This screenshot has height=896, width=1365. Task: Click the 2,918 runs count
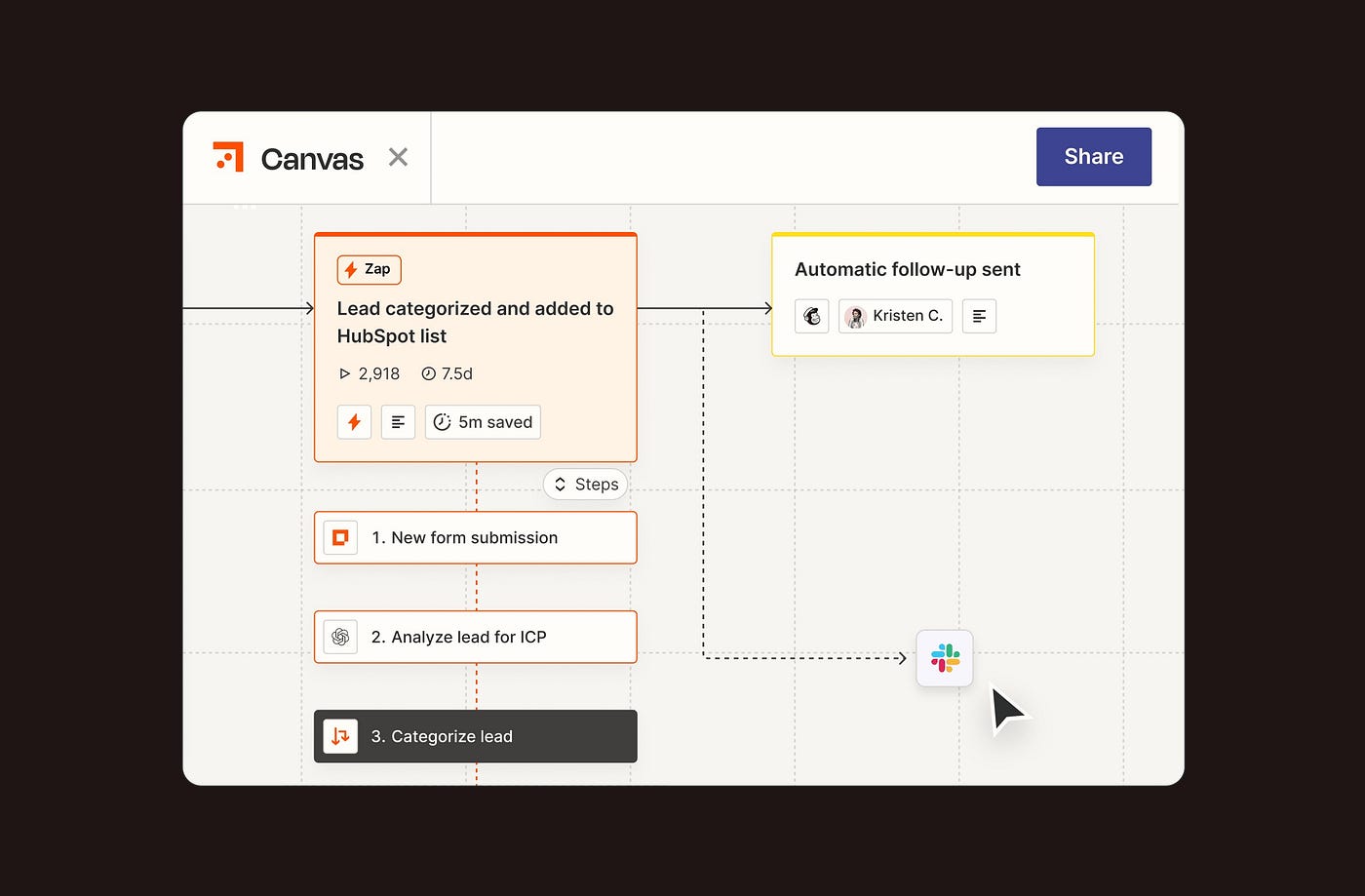click(x=370, y=373)
